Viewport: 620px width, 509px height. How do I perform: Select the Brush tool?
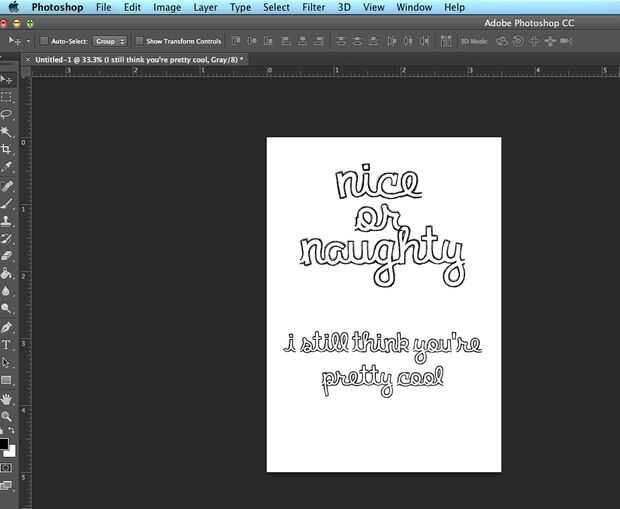click(6, 203)
